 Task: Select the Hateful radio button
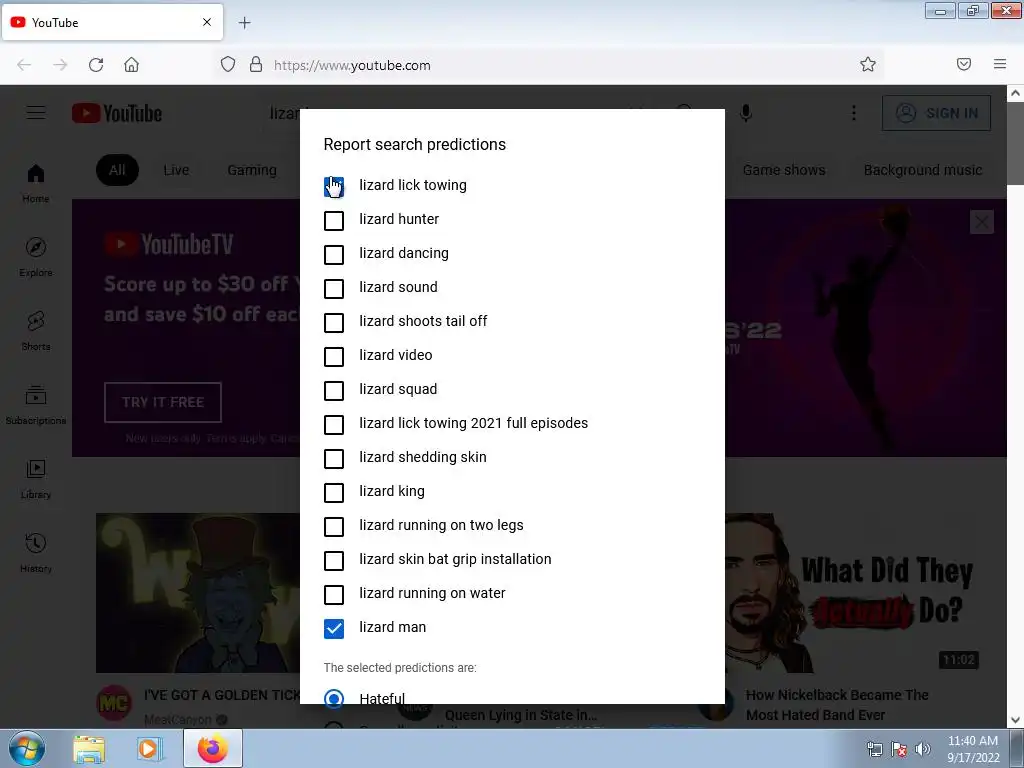(x=334, y=698)
